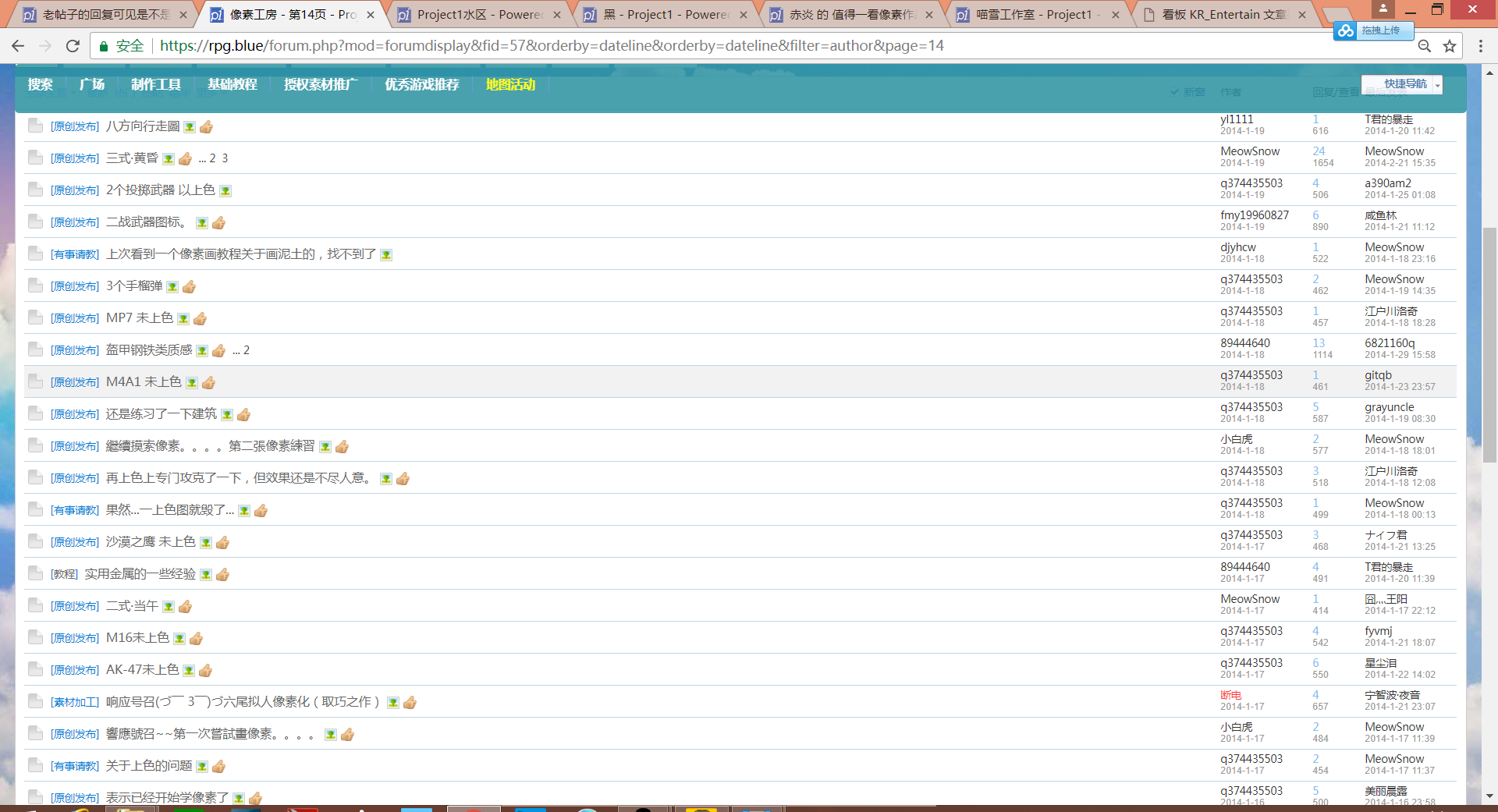Click image attachment icon on 2个投掷武器 thread
This screenshot has width=1498, height=812.
pos(225,190)
